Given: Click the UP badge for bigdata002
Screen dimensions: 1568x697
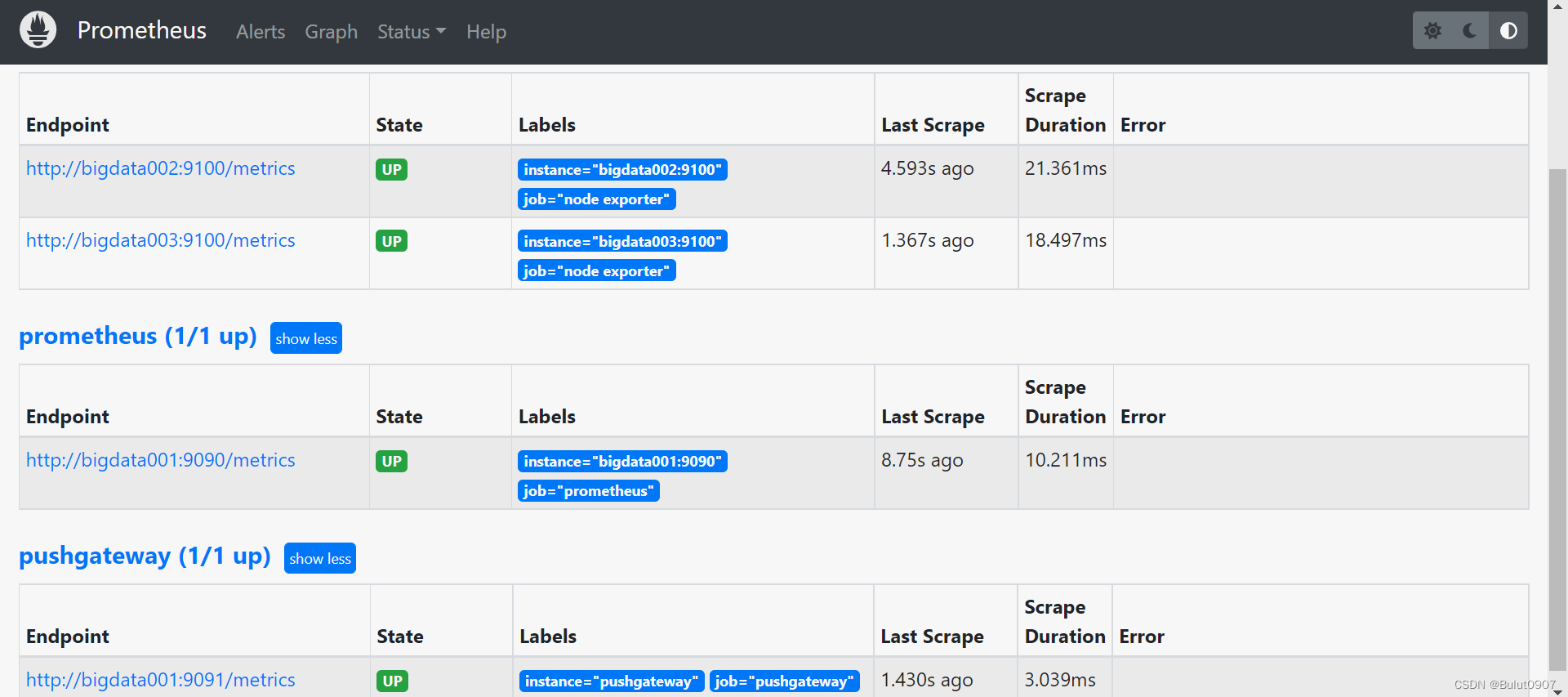Looking at the screenshot, I should pyautogui.click(x=392, y=169).
